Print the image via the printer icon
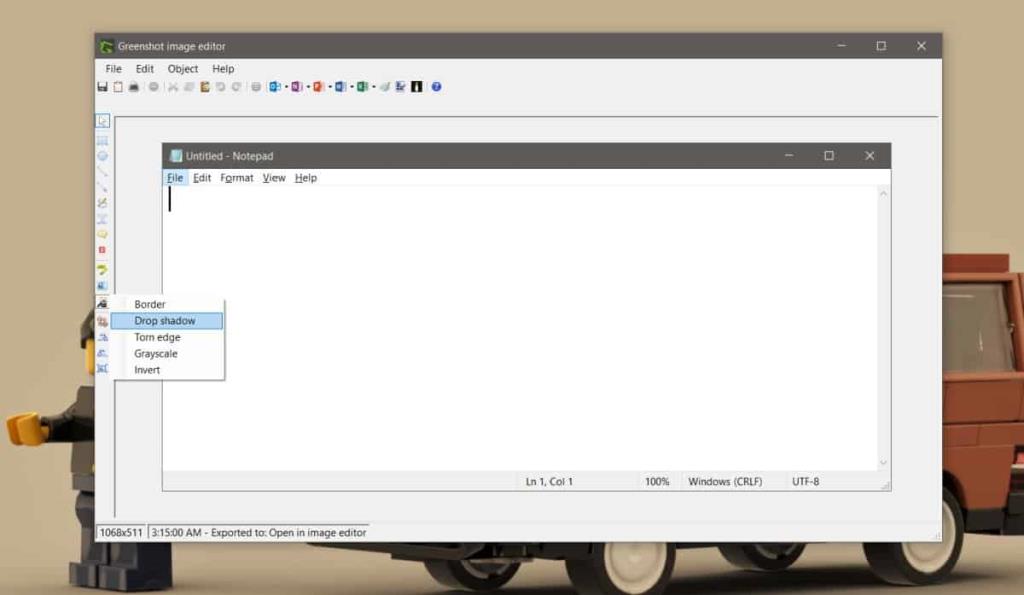The image size is (1024, 595). (x=134, y=86)
